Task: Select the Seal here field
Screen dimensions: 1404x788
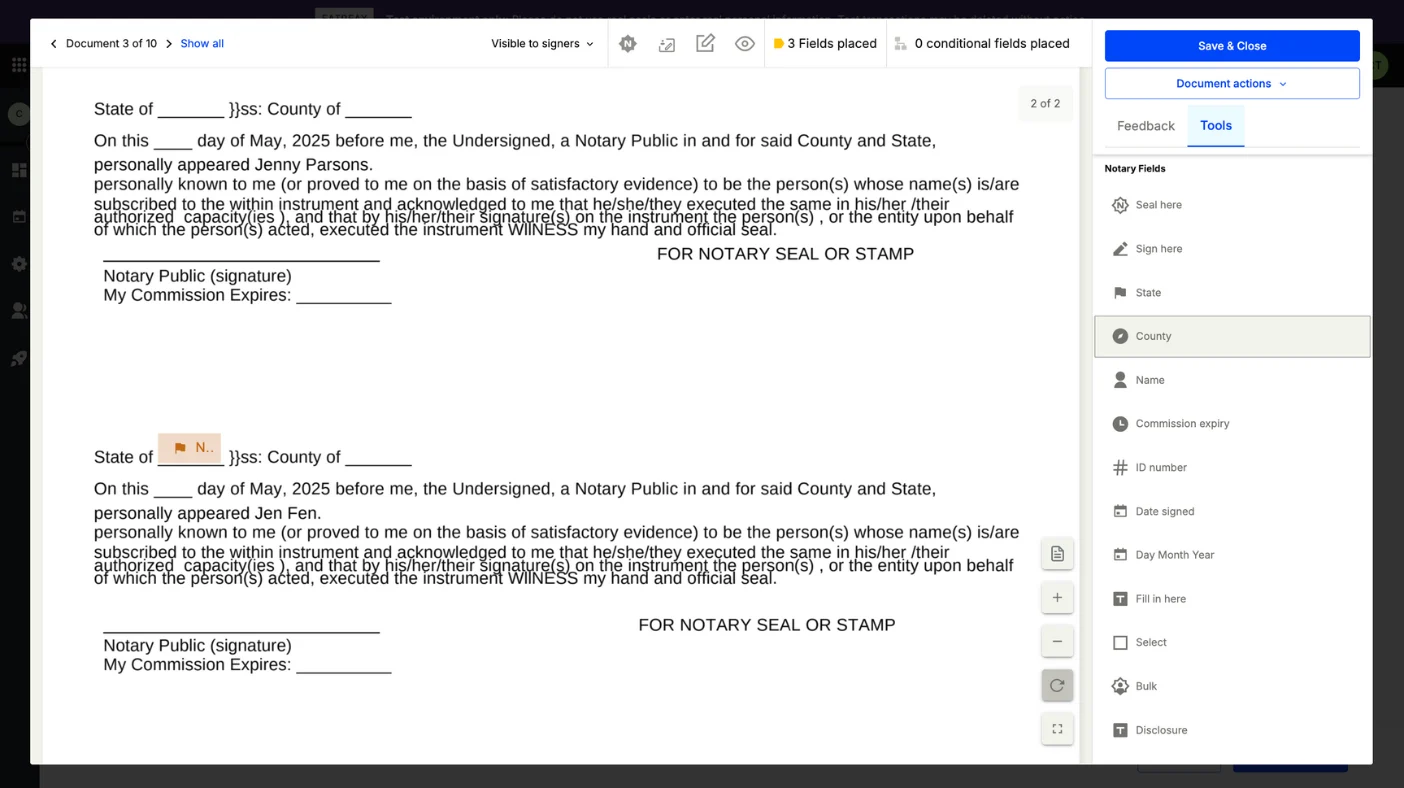Action: (1232, 205)
